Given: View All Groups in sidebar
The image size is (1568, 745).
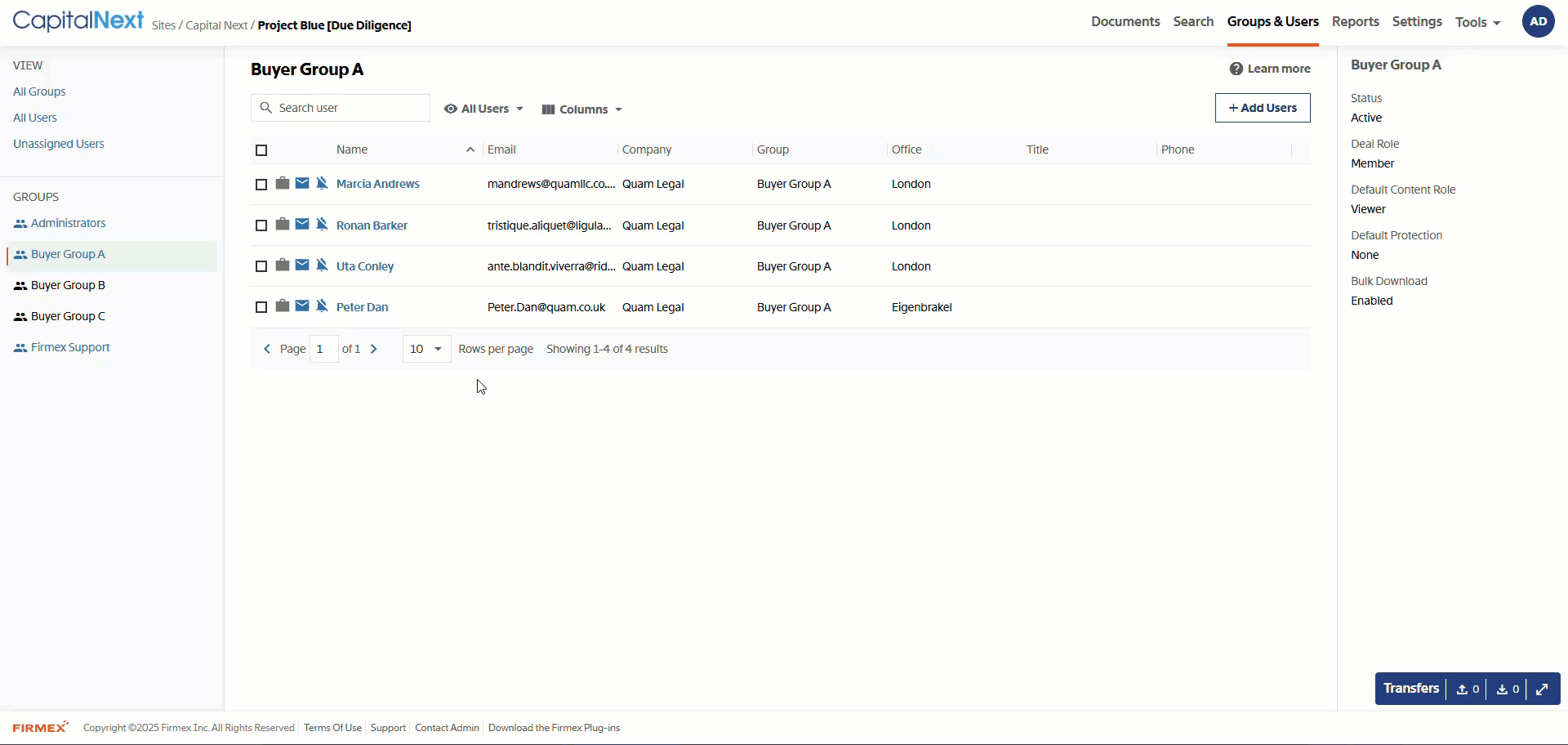Looking at the screenshot, I should pos(39,91).
